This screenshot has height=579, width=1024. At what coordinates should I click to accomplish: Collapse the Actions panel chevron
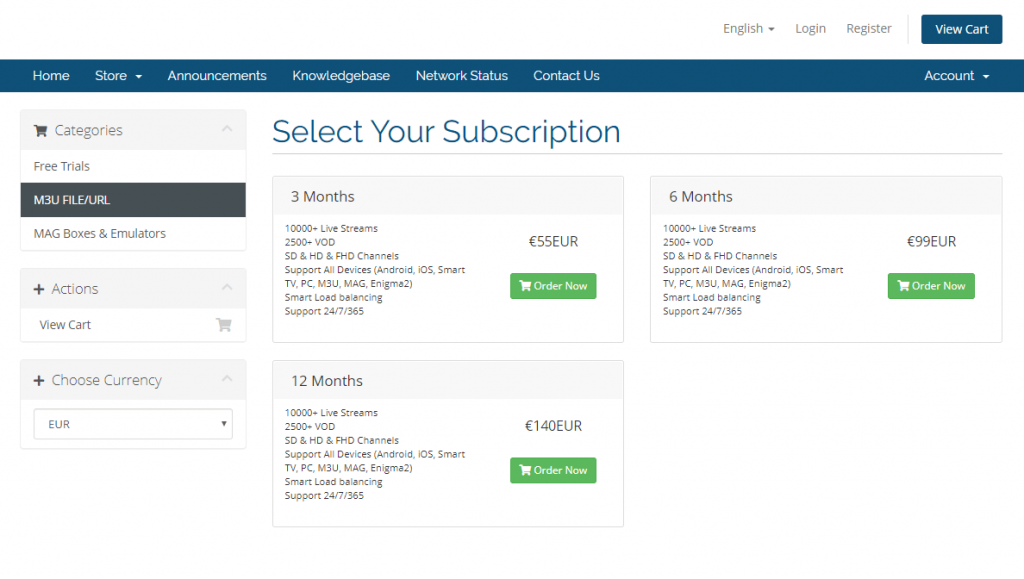tap(227, 287)
